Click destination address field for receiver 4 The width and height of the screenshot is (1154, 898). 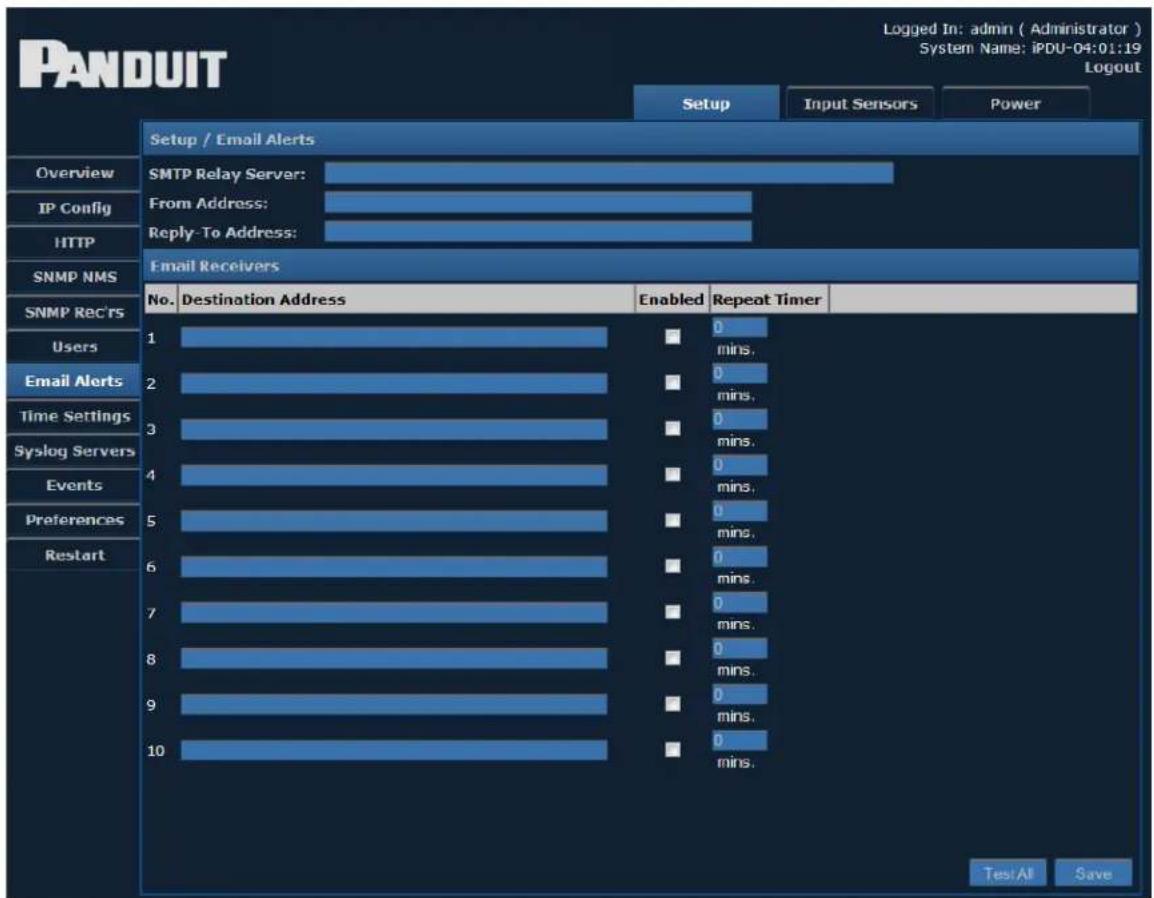pos(394,475)
